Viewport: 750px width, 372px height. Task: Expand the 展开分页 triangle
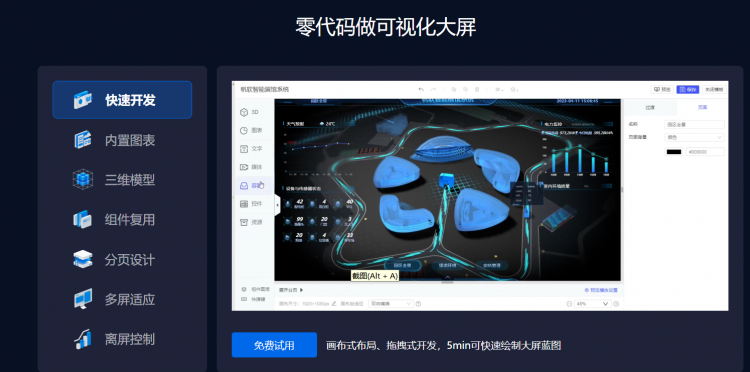click(302, 290)
